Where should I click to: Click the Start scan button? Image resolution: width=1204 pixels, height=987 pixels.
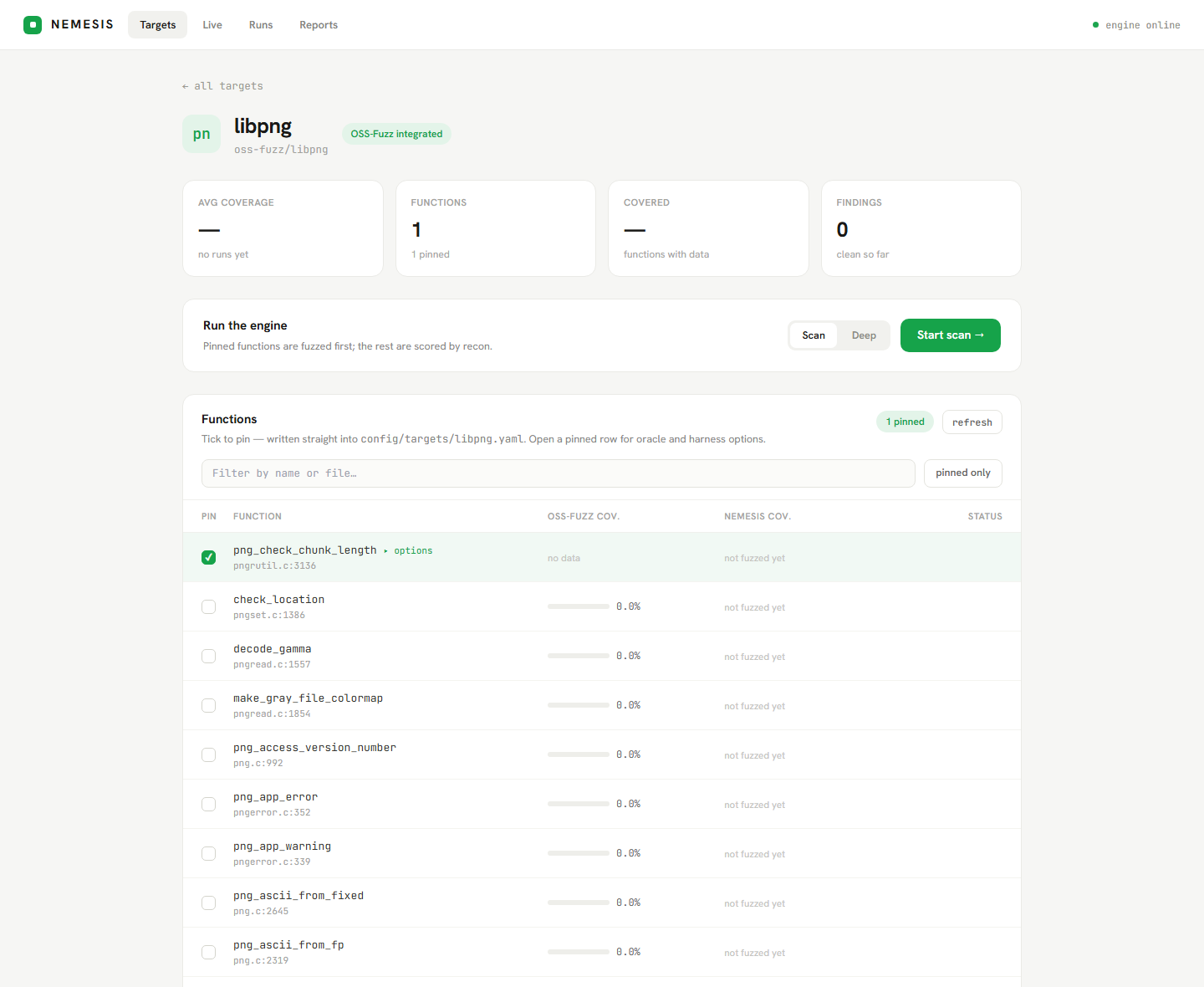click(x=951, y=335)
